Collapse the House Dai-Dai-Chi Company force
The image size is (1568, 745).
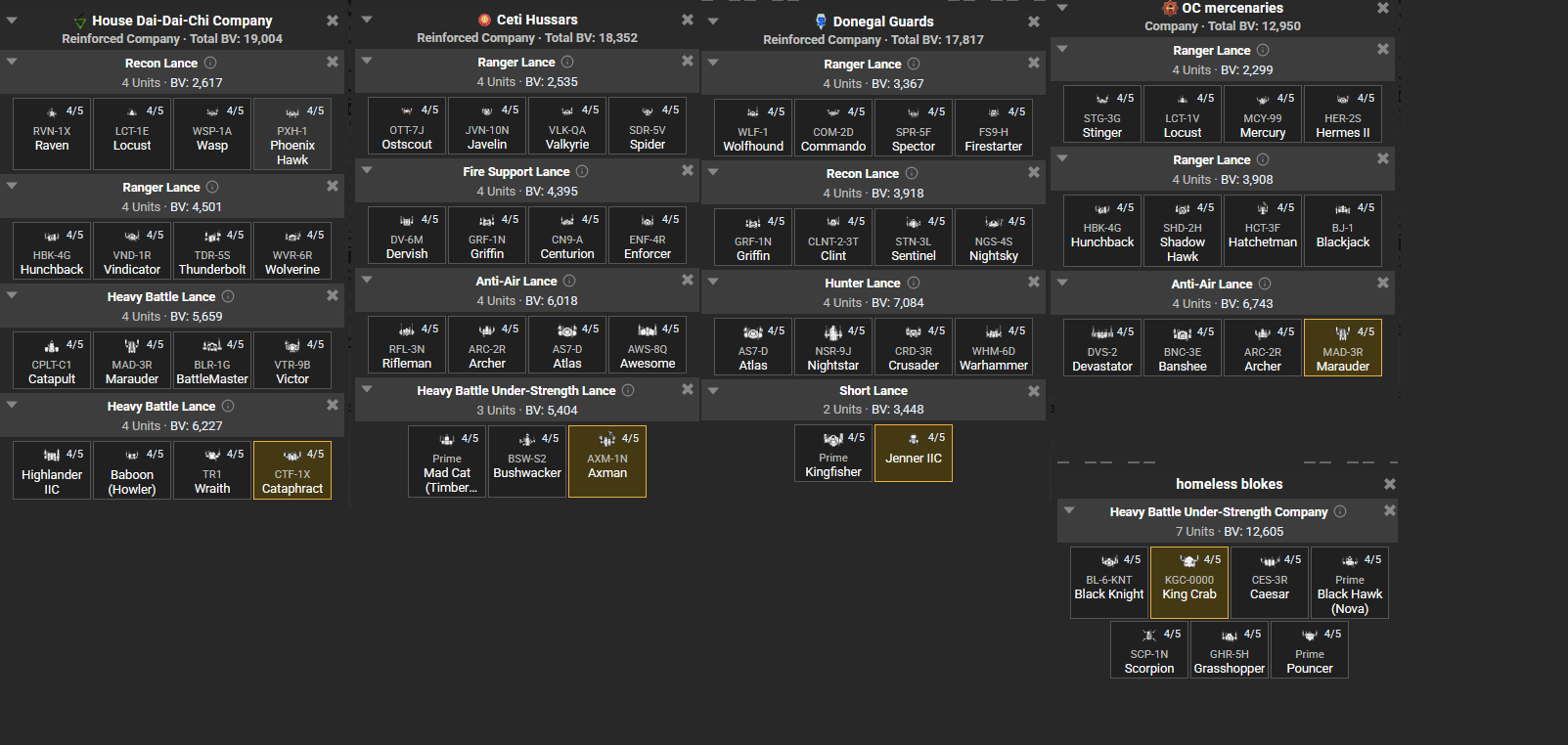click(12, 20)
